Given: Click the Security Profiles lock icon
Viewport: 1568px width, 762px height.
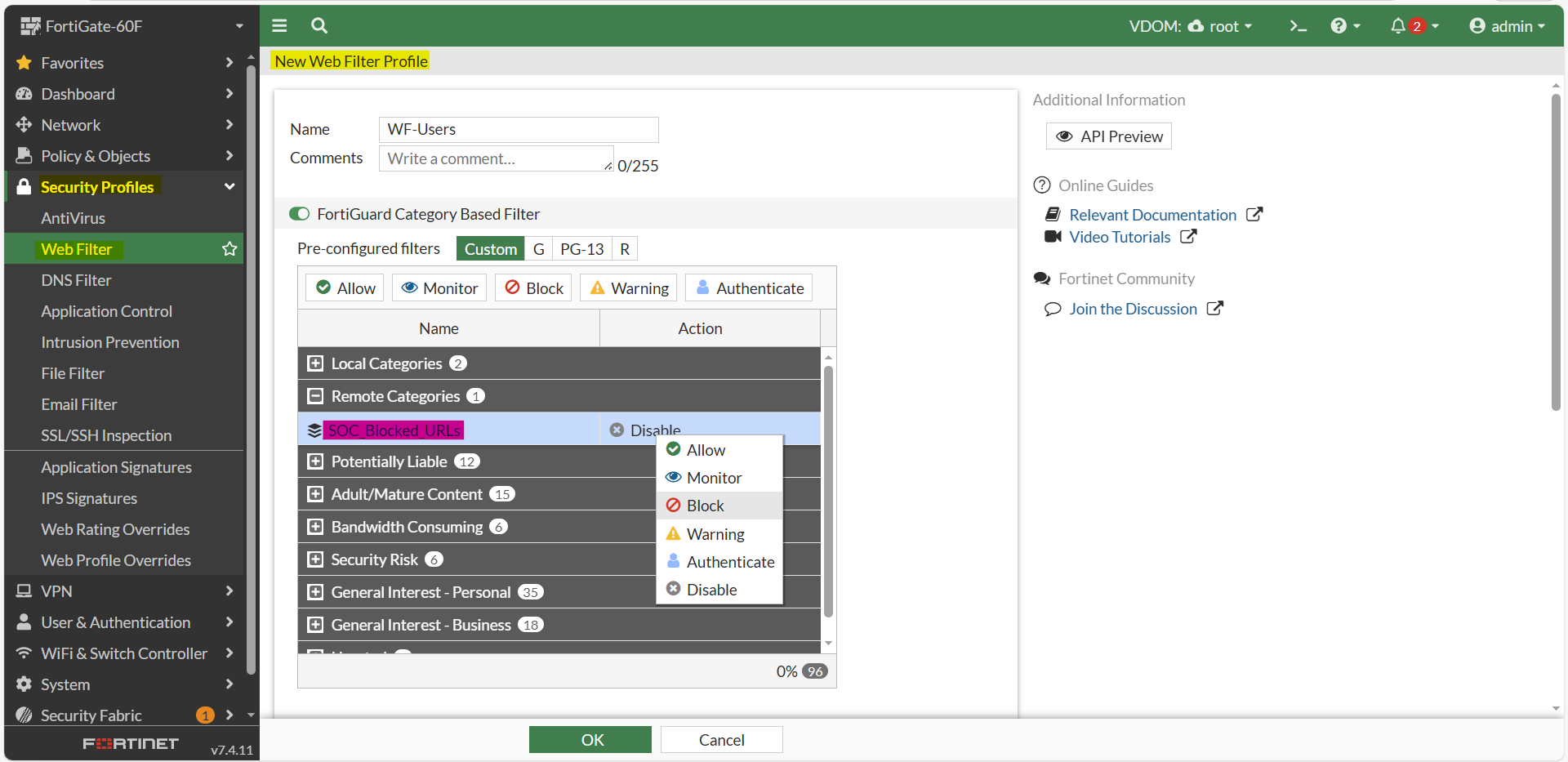Looking at the screenshot, I should [24, 187].
